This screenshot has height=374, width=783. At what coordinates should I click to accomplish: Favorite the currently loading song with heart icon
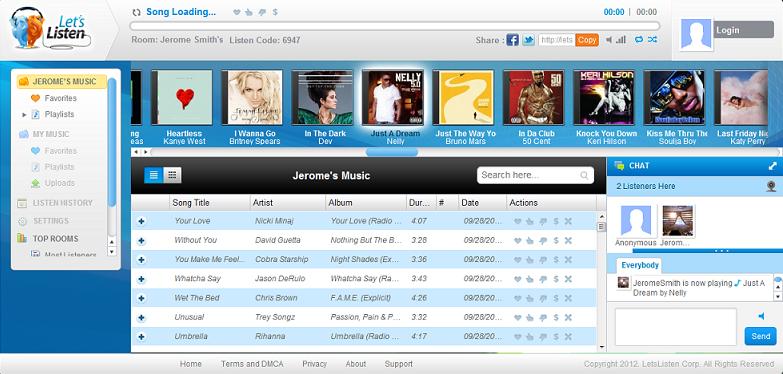point(237,12)
